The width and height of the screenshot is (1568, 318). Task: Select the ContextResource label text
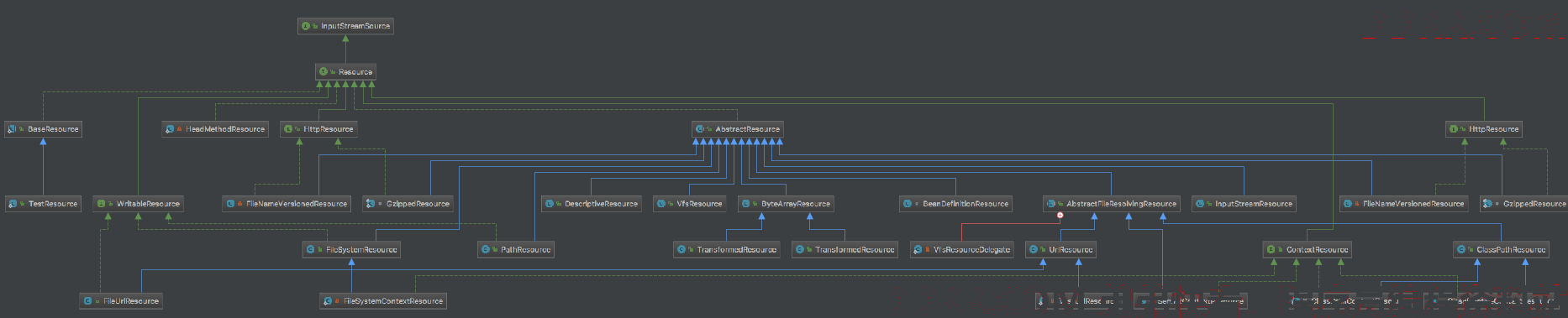tap(1317, 250)
